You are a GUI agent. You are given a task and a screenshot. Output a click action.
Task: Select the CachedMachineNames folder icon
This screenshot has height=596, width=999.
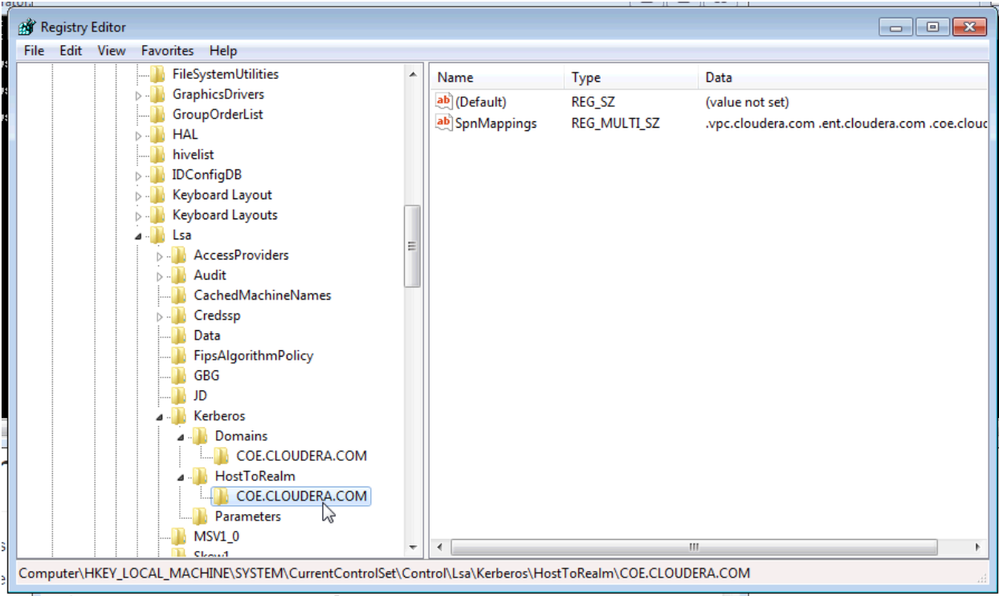click(179, 295)
